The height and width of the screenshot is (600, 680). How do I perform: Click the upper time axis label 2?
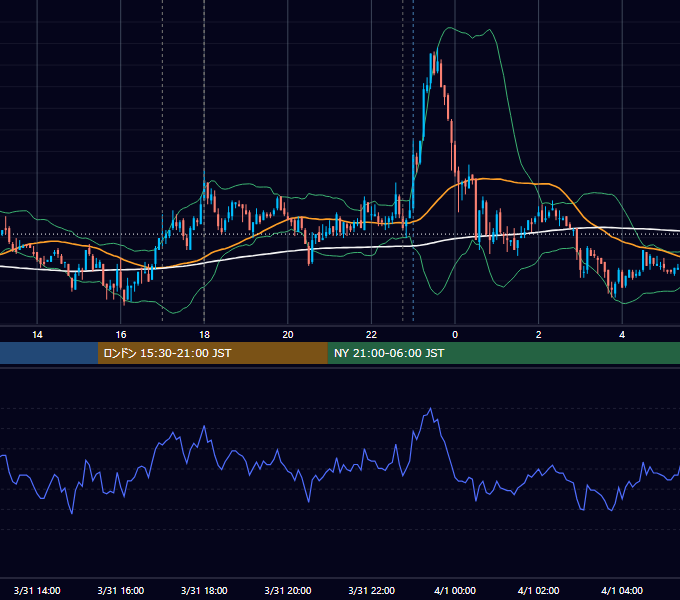(x=539, y=335)
